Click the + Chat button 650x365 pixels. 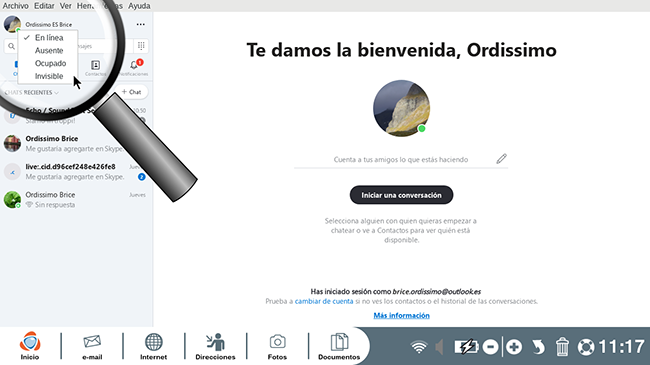tap(131, 92)
